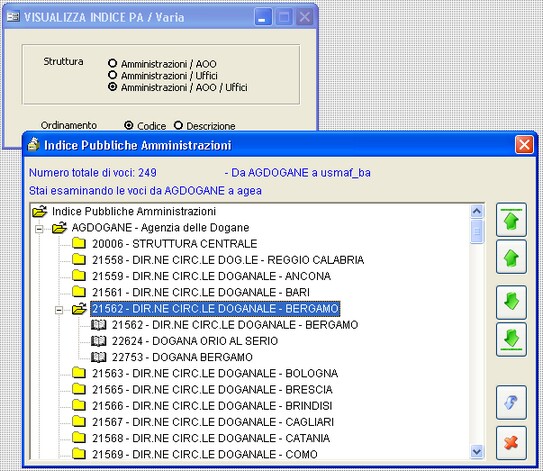Screen dimensions: 543x471
Task: Select AGDOGANE - Agenzia delle Dogane entry
Action: pos(160,228)
